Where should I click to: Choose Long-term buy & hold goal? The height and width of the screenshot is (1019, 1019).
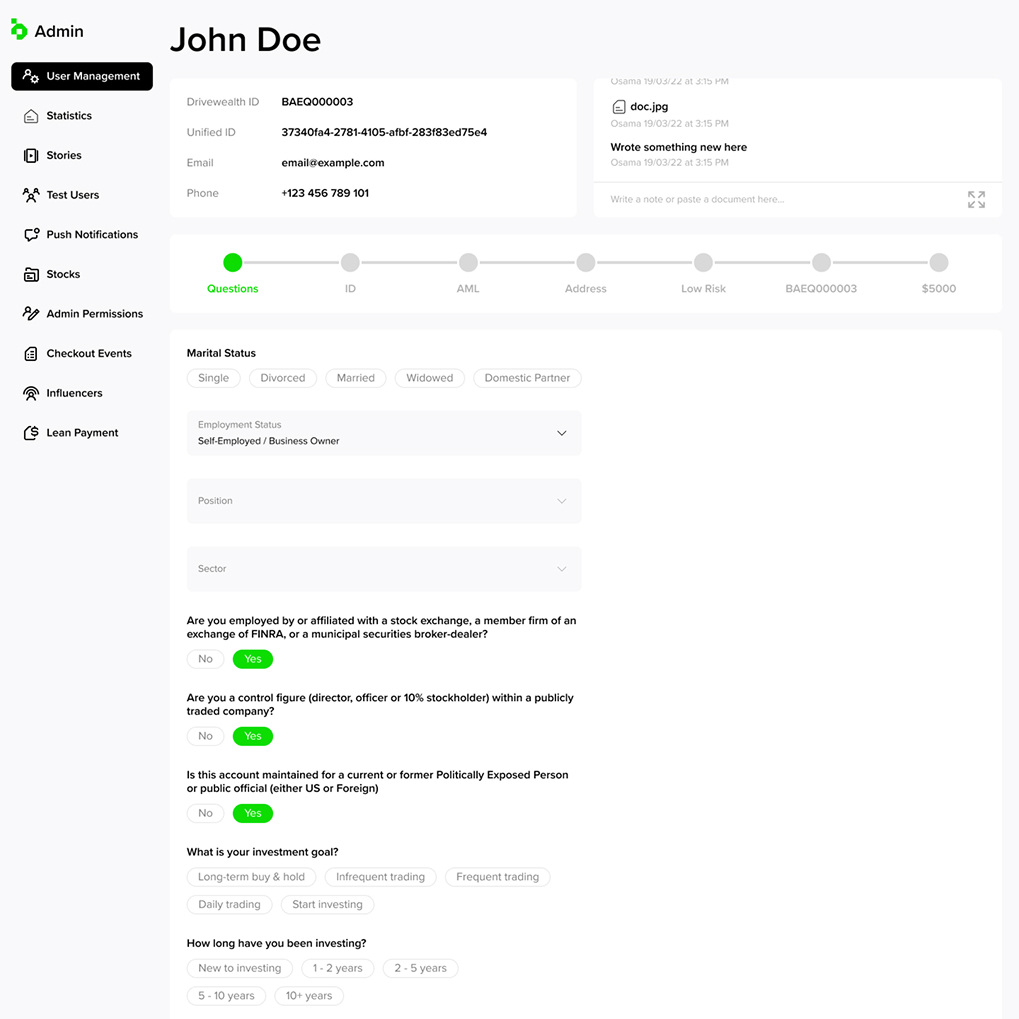click(251, 877)
